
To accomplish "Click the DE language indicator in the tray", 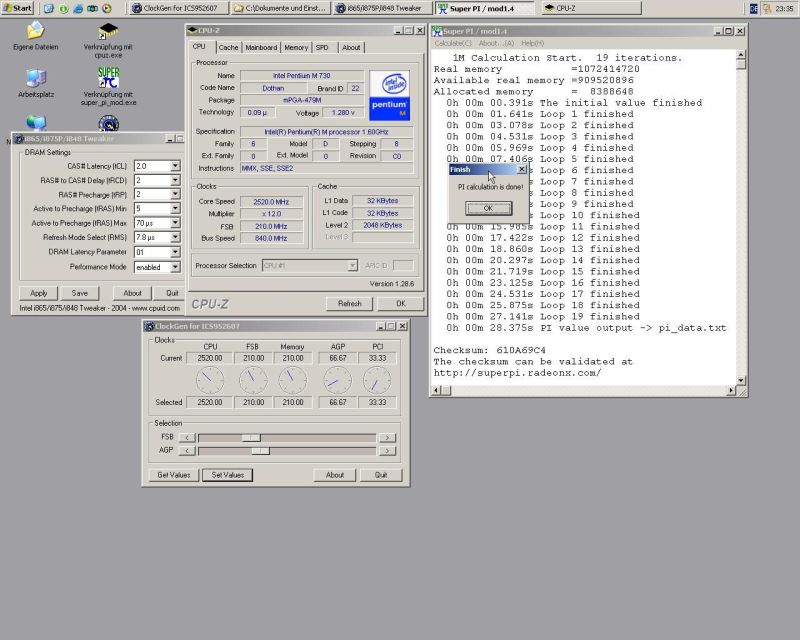I will (754, 8).
